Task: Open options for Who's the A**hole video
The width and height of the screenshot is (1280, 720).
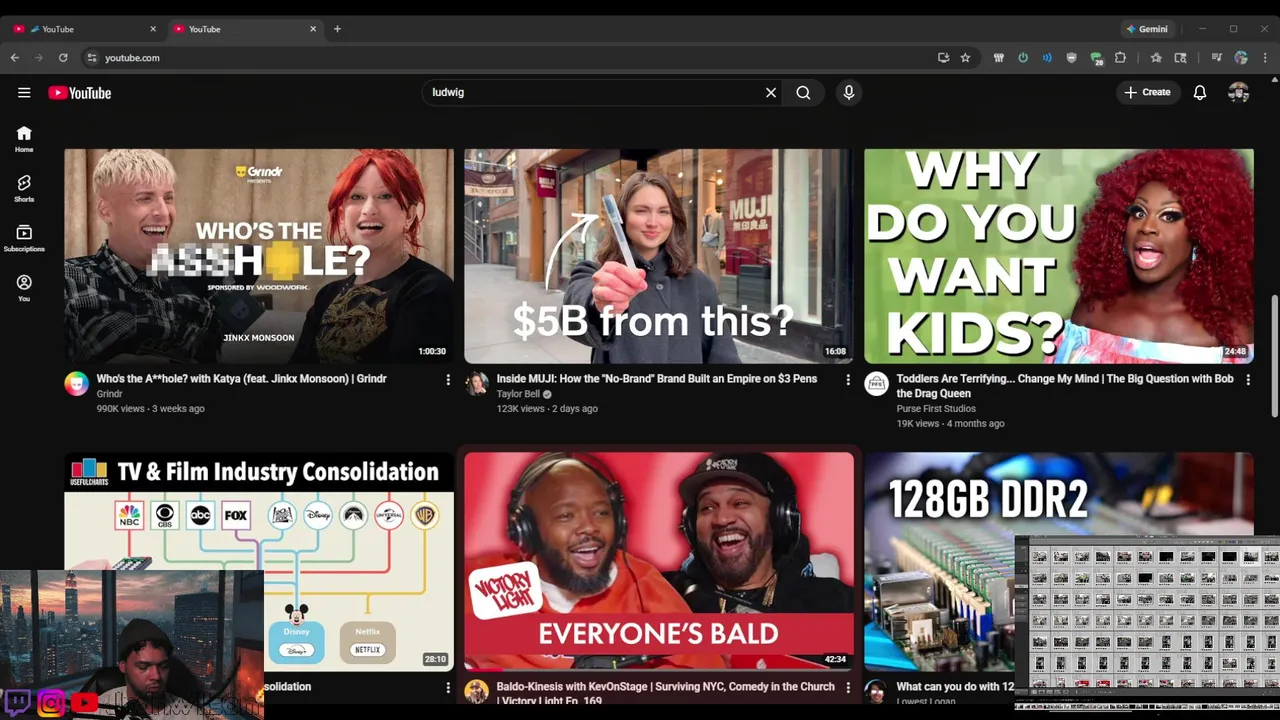Action: [448, 380]
